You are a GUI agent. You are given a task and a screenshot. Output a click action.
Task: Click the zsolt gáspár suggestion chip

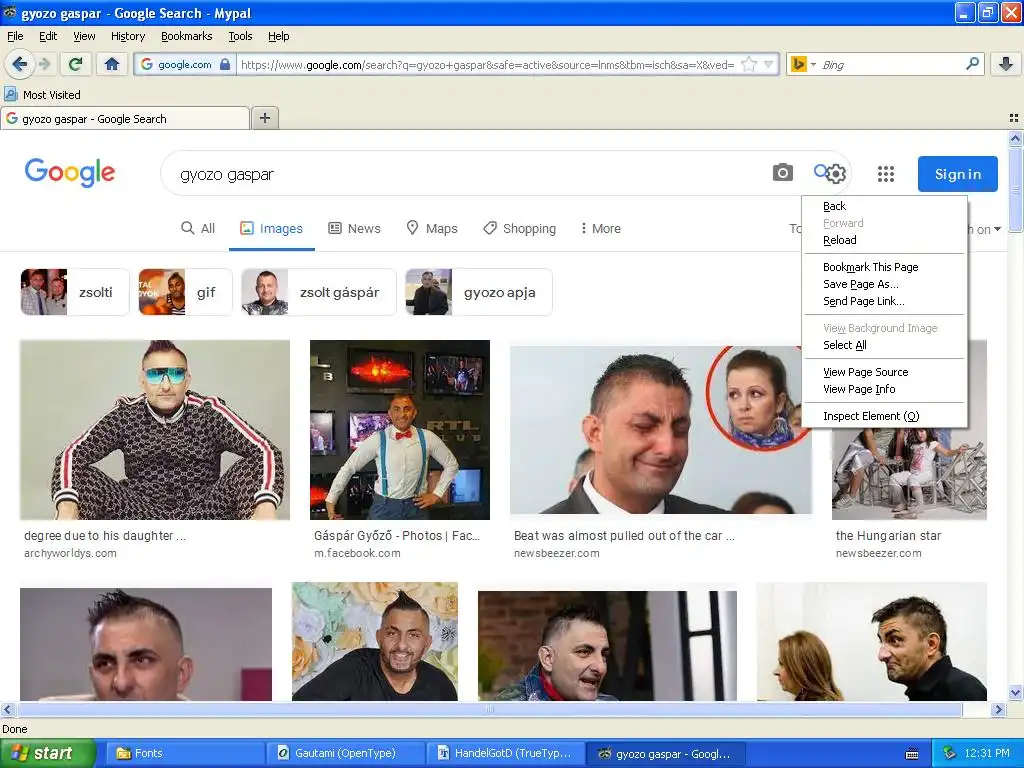click(319, 292)
